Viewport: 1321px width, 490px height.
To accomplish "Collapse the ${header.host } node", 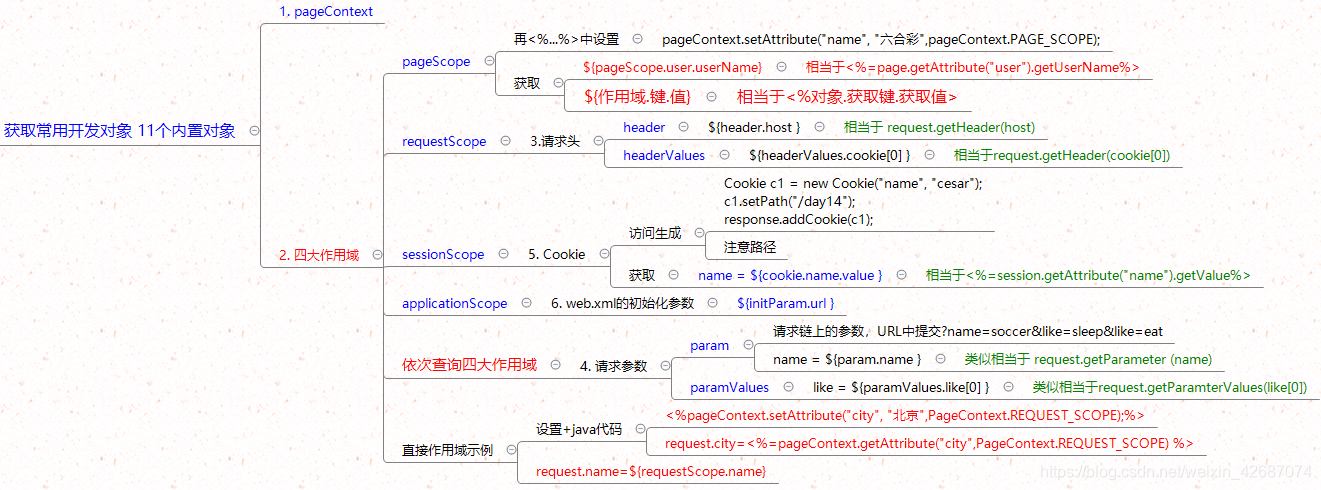I will 819,127.
